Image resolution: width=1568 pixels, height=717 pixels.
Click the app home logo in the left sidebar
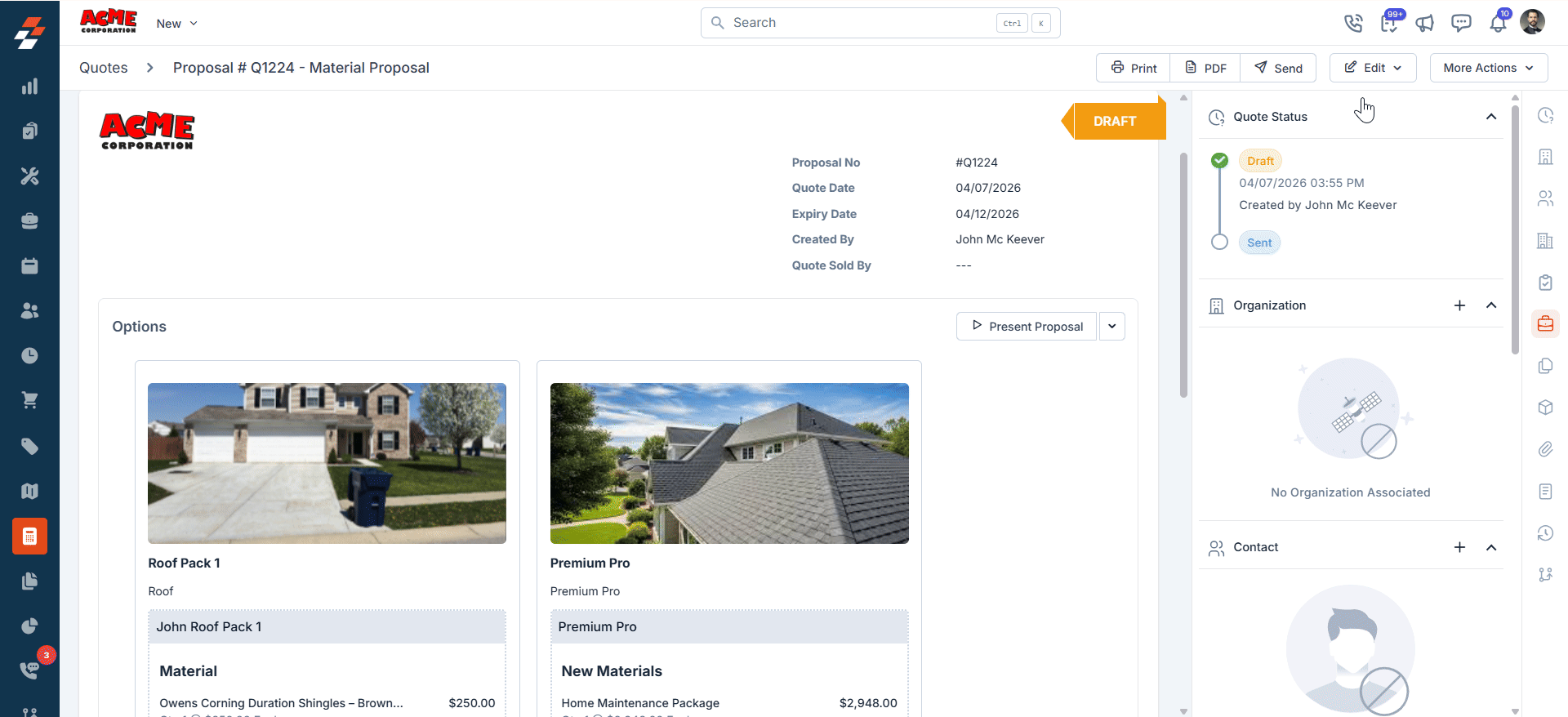click(x=29, y=33)
